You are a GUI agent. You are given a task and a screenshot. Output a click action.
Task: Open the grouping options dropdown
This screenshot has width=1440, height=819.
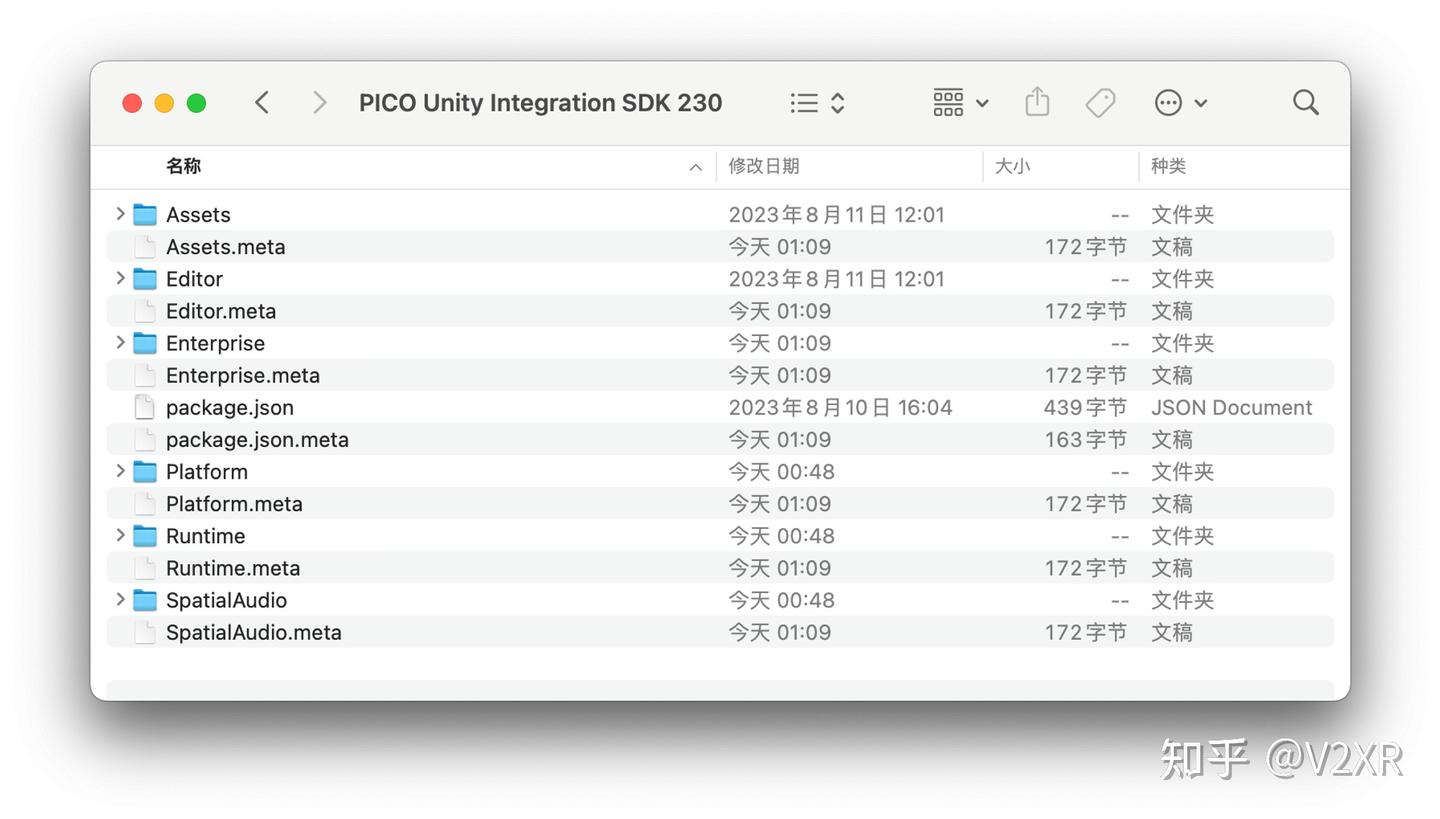(x=960, y=102)
